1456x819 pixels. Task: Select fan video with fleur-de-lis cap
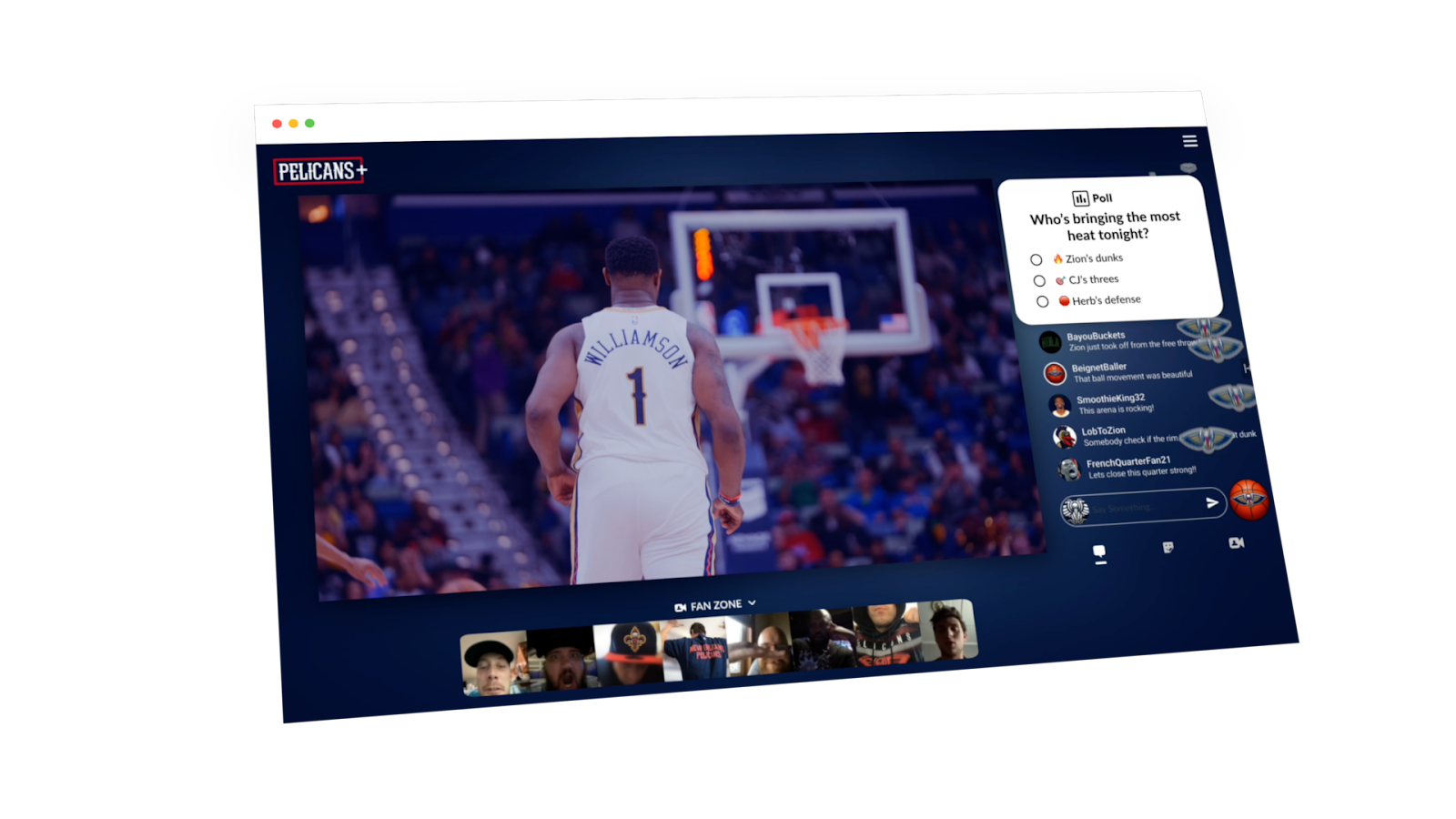[x=628, y=651]
